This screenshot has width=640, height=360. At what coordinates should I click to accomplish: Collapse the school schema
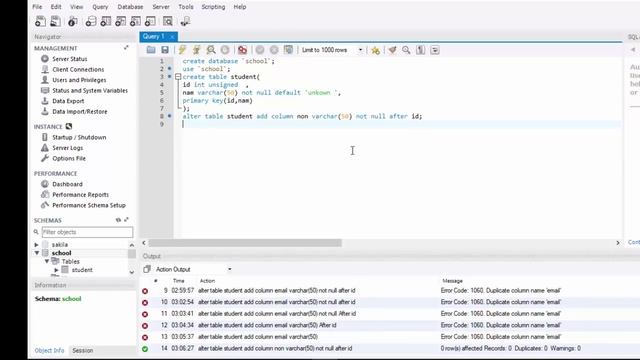pos(36,253)
